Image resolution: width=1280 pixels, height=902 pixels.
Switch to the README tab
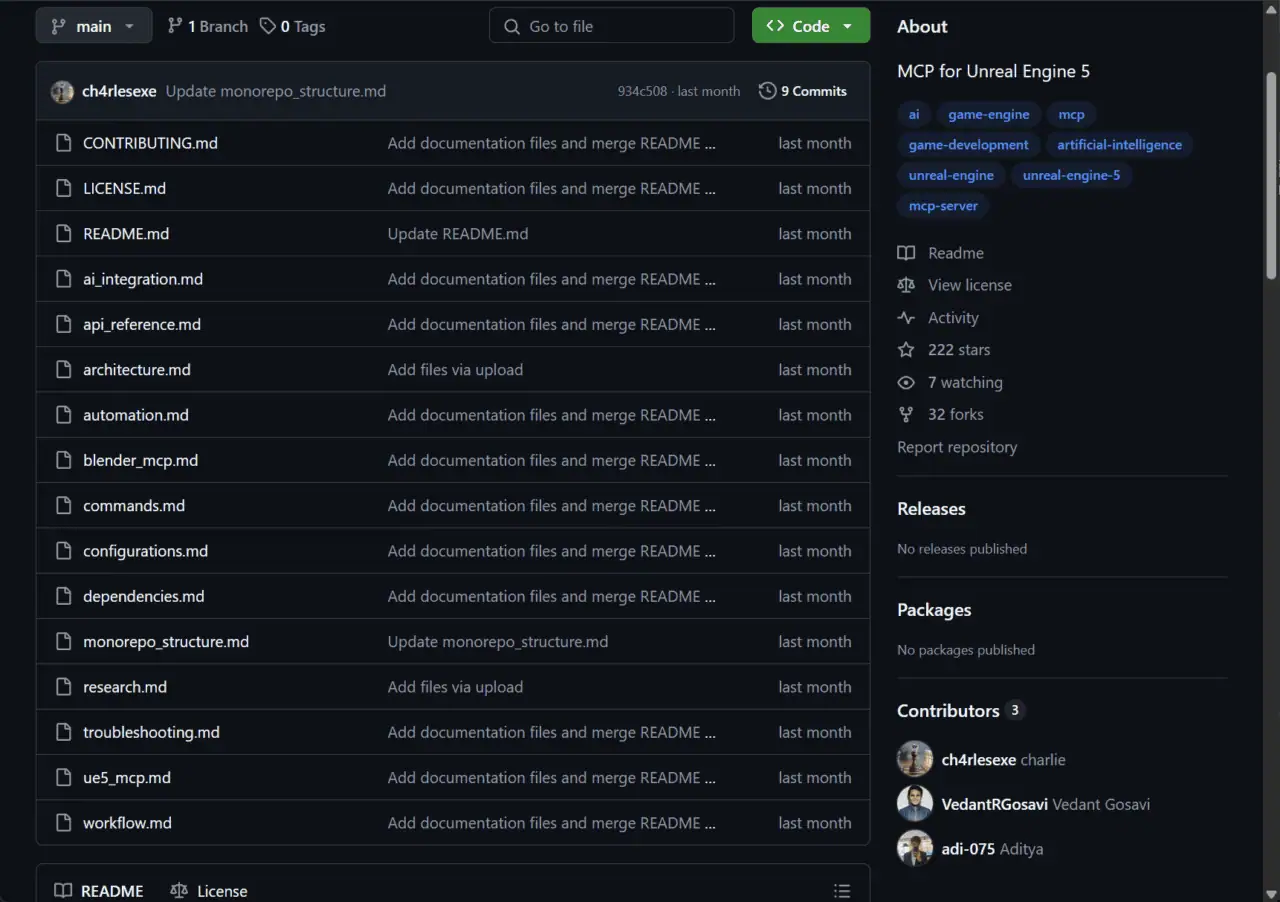pos(99,890)
